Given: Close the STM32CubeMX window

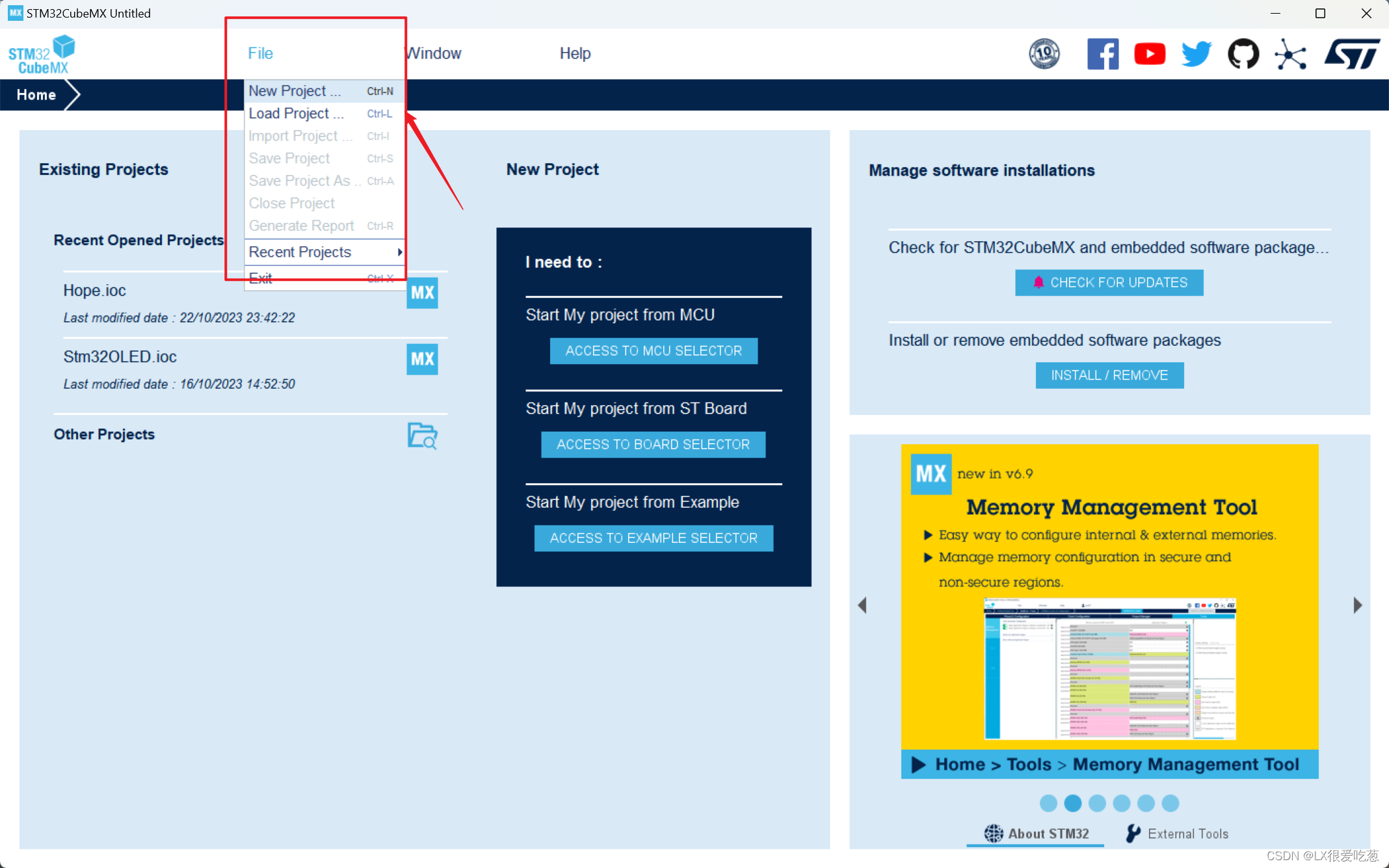Looking at the screenshot, I should point(1366,13).
